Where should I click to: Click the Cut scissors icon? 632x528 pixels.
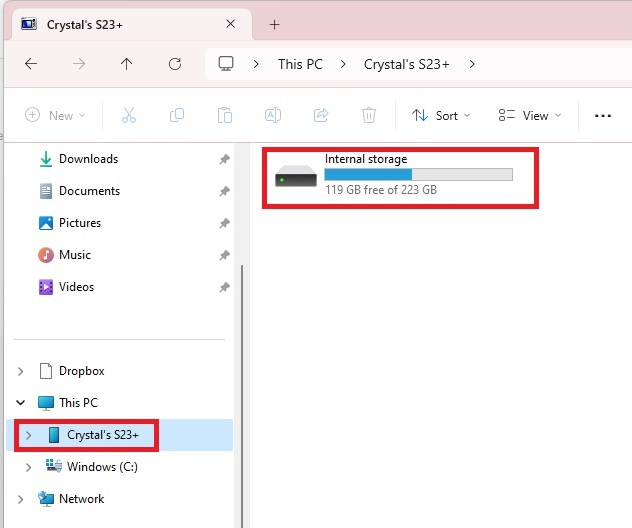(128, 115)
